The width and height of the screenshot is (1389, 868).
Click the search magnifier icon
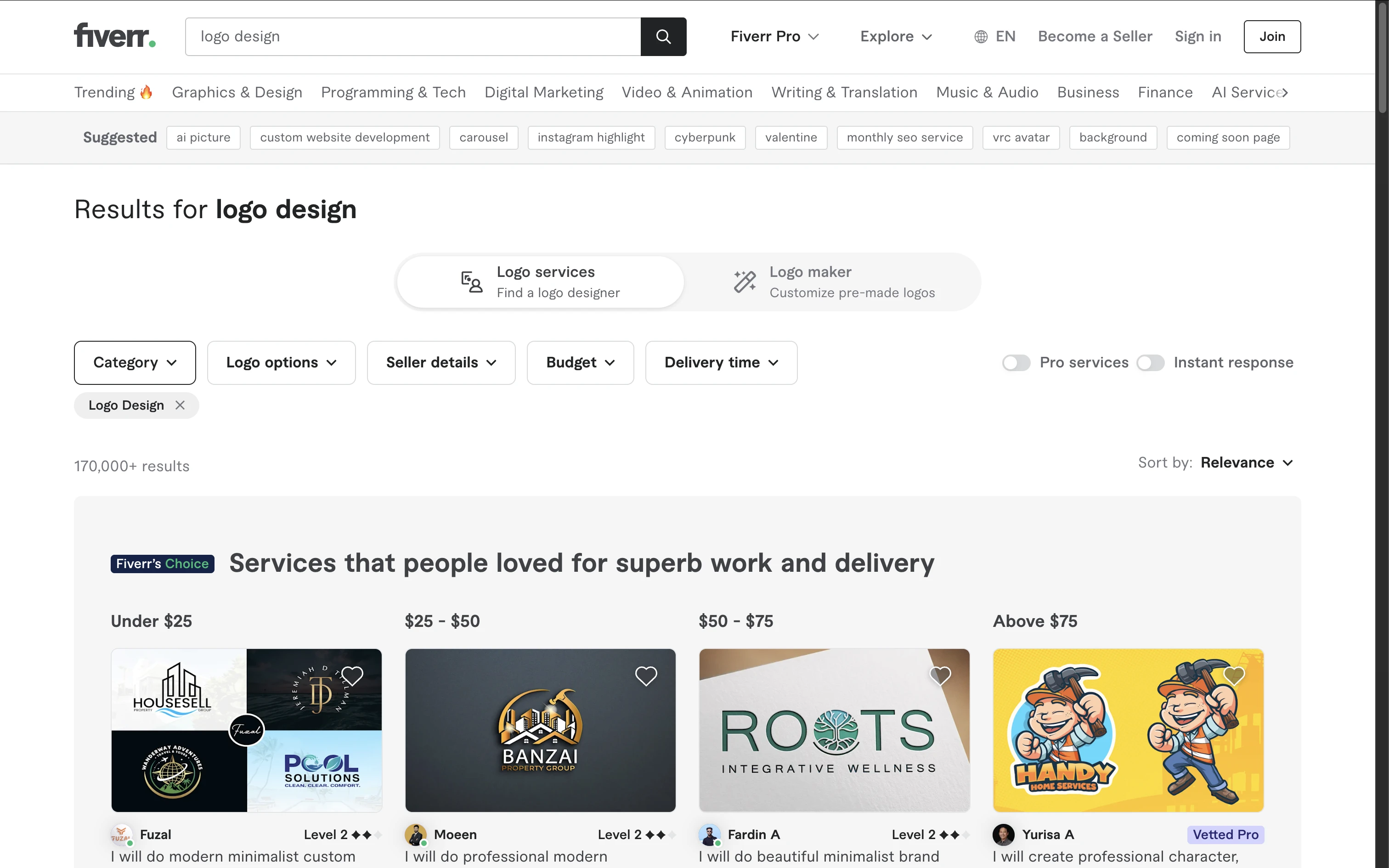coord(663,36)
